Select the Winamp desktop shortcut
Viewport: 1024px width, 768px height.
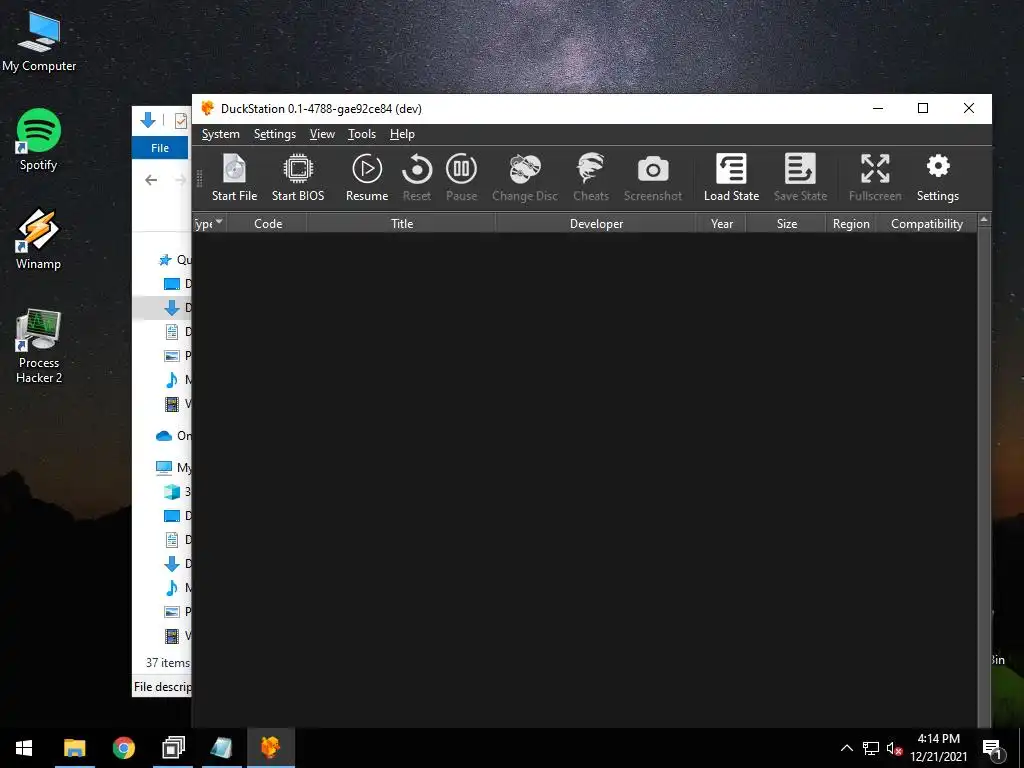pos(39,239)
